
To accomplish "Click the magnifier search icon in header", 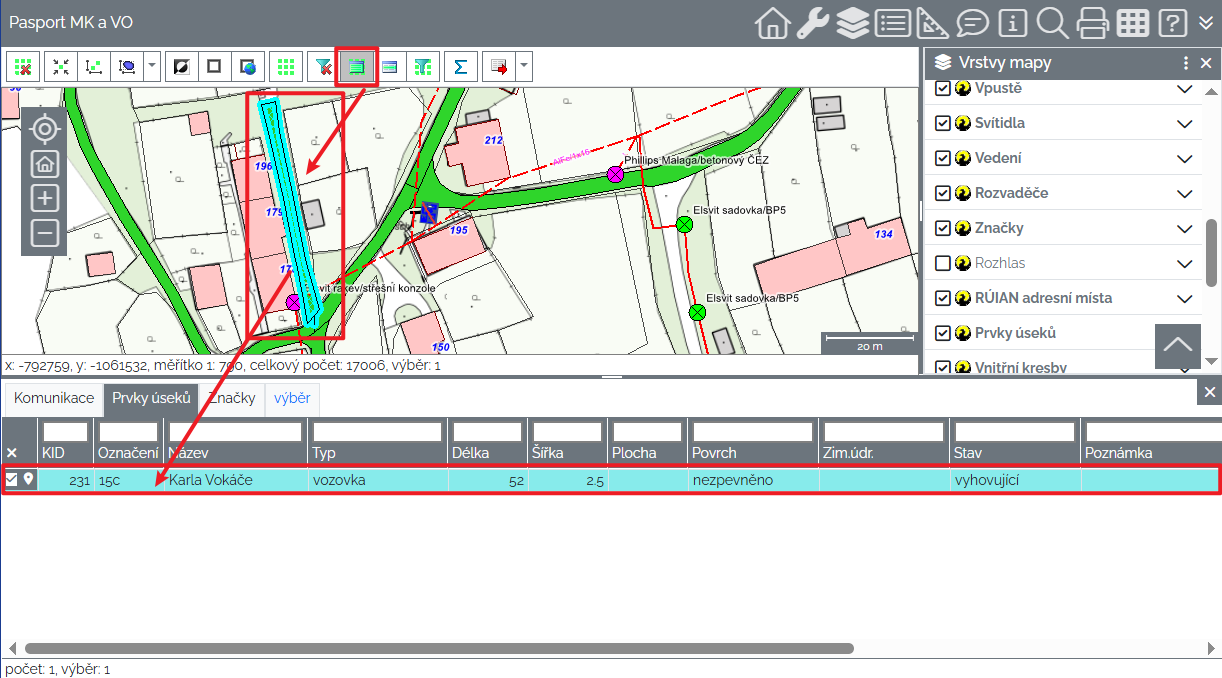I will click(x=1052, y=22).
